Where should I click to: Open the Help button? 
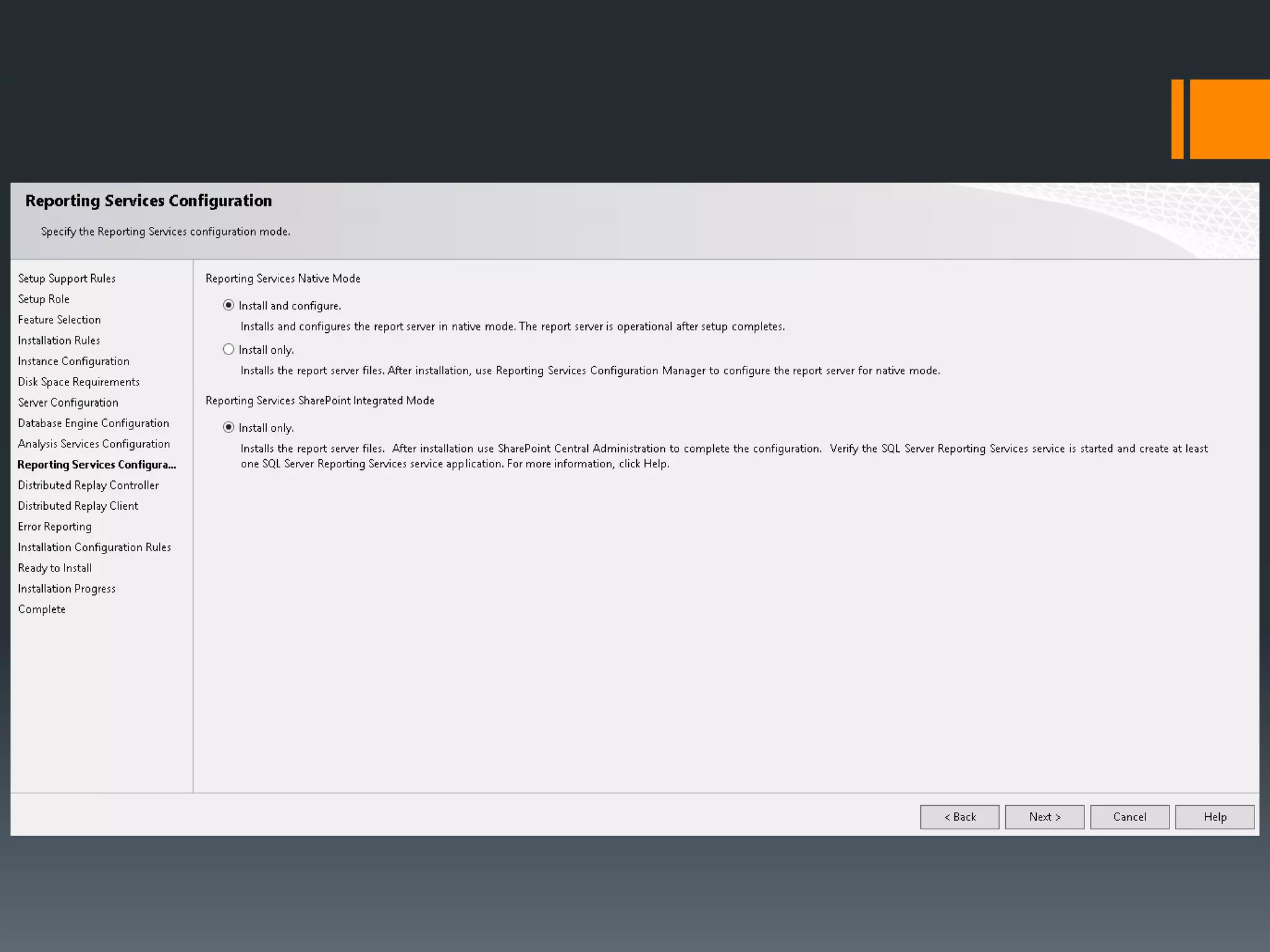click(1214, 817)
